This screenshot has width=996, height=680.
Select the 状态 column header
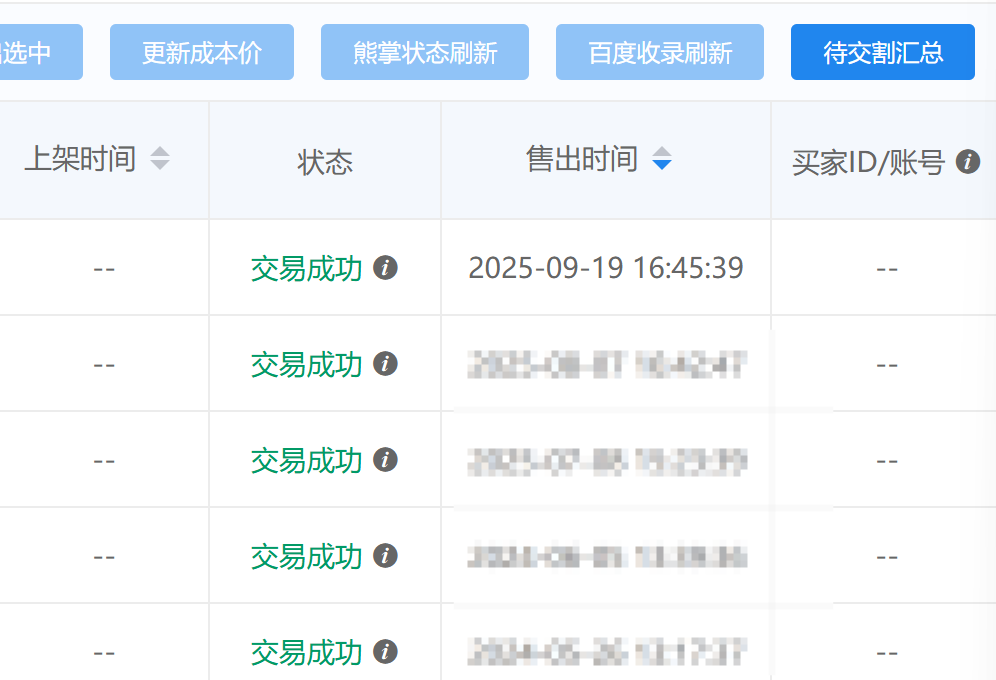(x=325, y=162)
